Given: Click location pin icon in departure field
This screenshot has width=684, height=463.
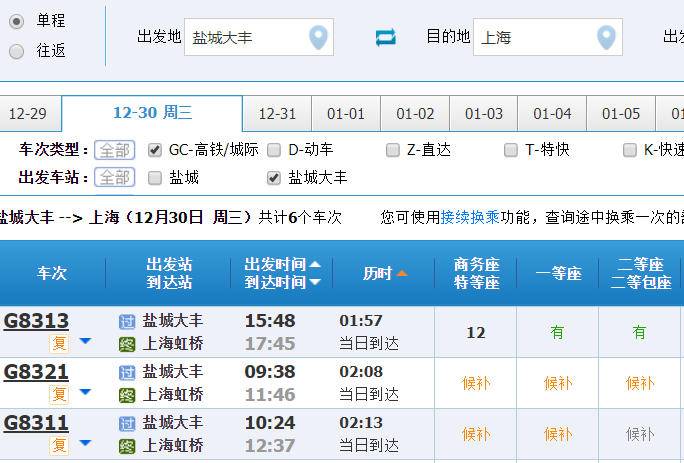Looking at the screenshot, I should pos(318,38).
